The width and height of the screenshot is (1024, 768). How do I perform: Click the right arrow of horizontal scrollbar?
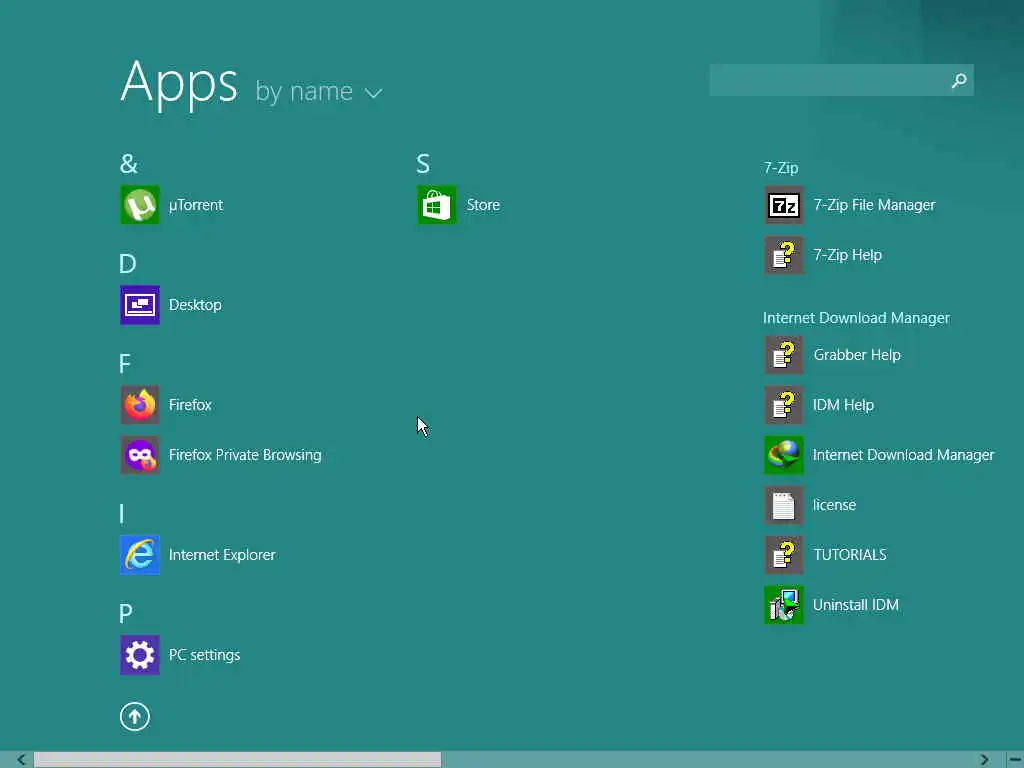tap(984, 760)
